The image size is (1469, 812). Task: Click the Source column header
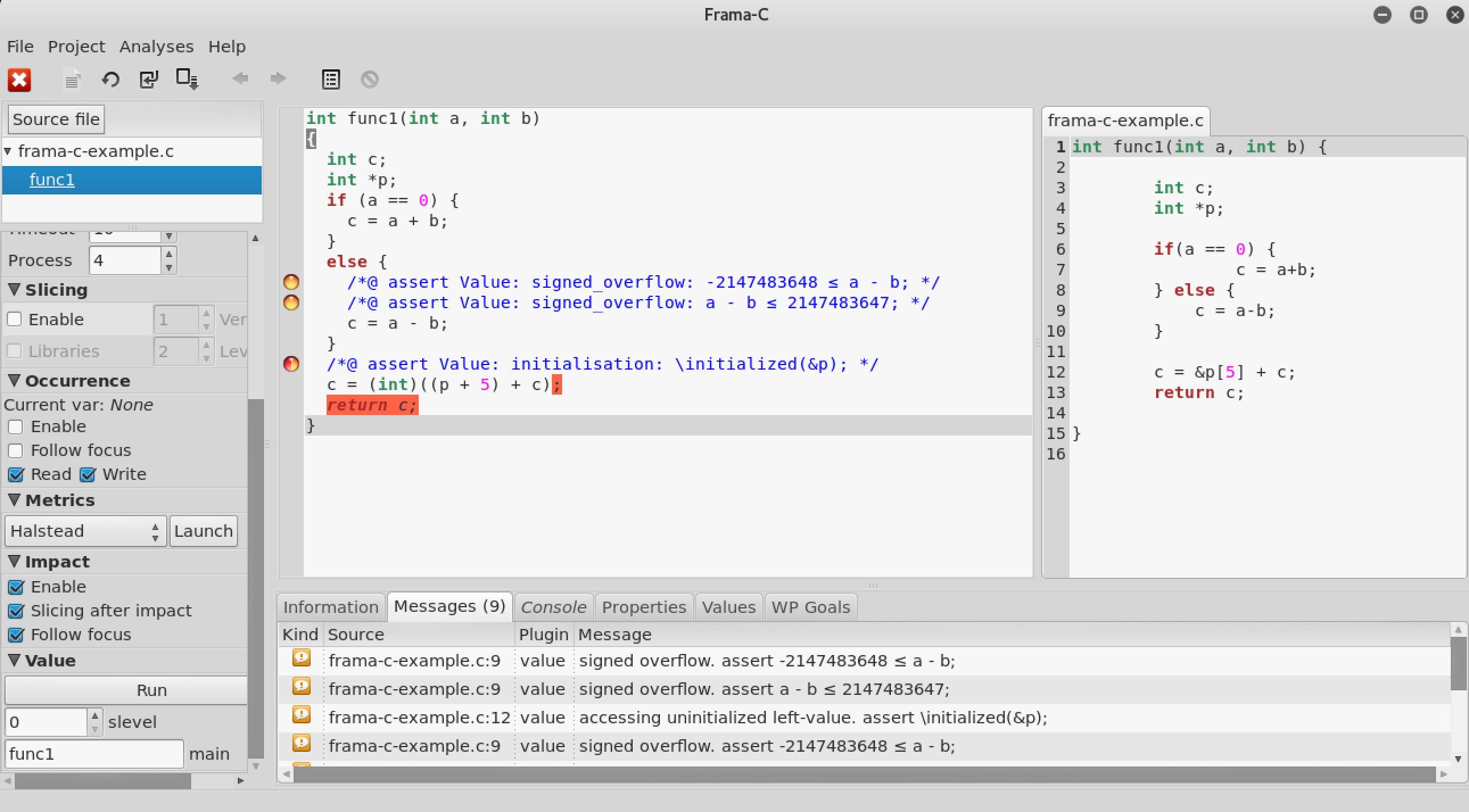coord(420,634)
